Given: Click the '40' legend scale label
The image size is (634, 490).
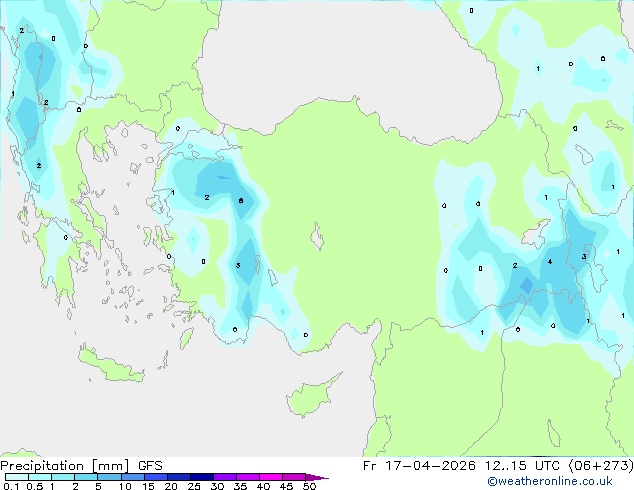Looking at the screenshot, I should coord(263,486).
